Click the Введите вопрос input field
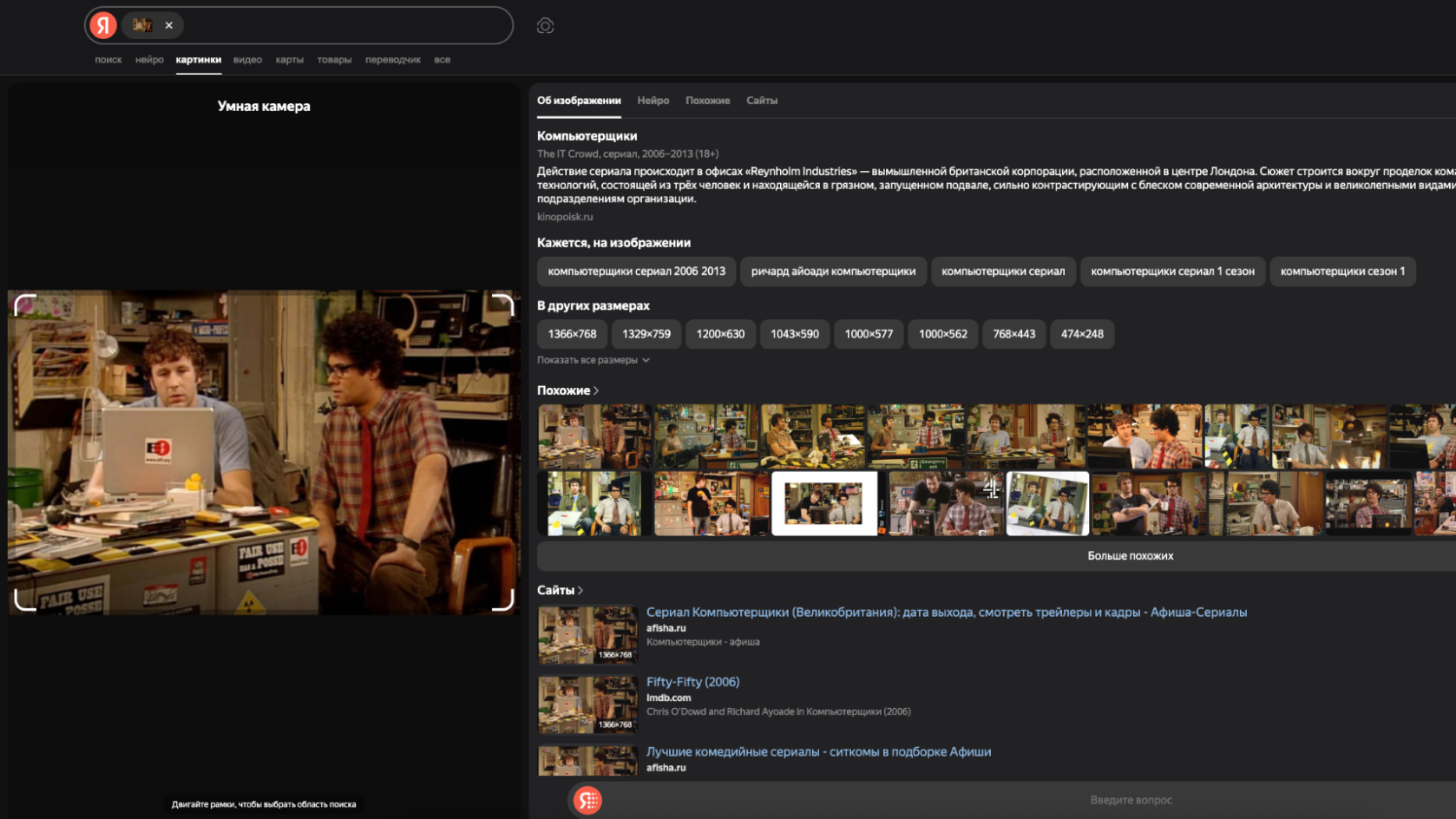 coord(1131,800)
